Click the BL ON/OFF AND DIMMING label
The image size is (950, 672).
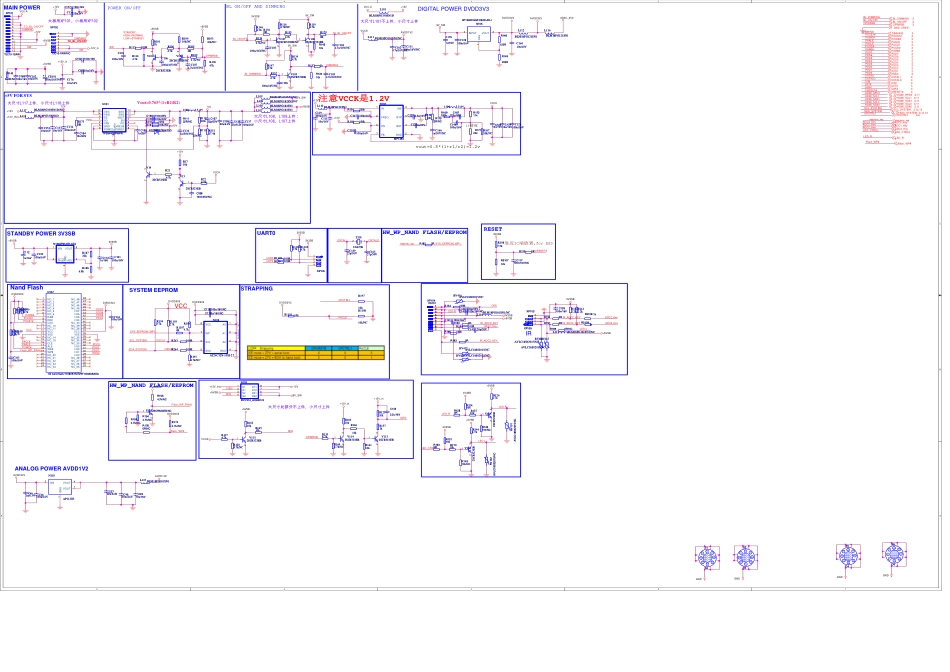[256, 6]
